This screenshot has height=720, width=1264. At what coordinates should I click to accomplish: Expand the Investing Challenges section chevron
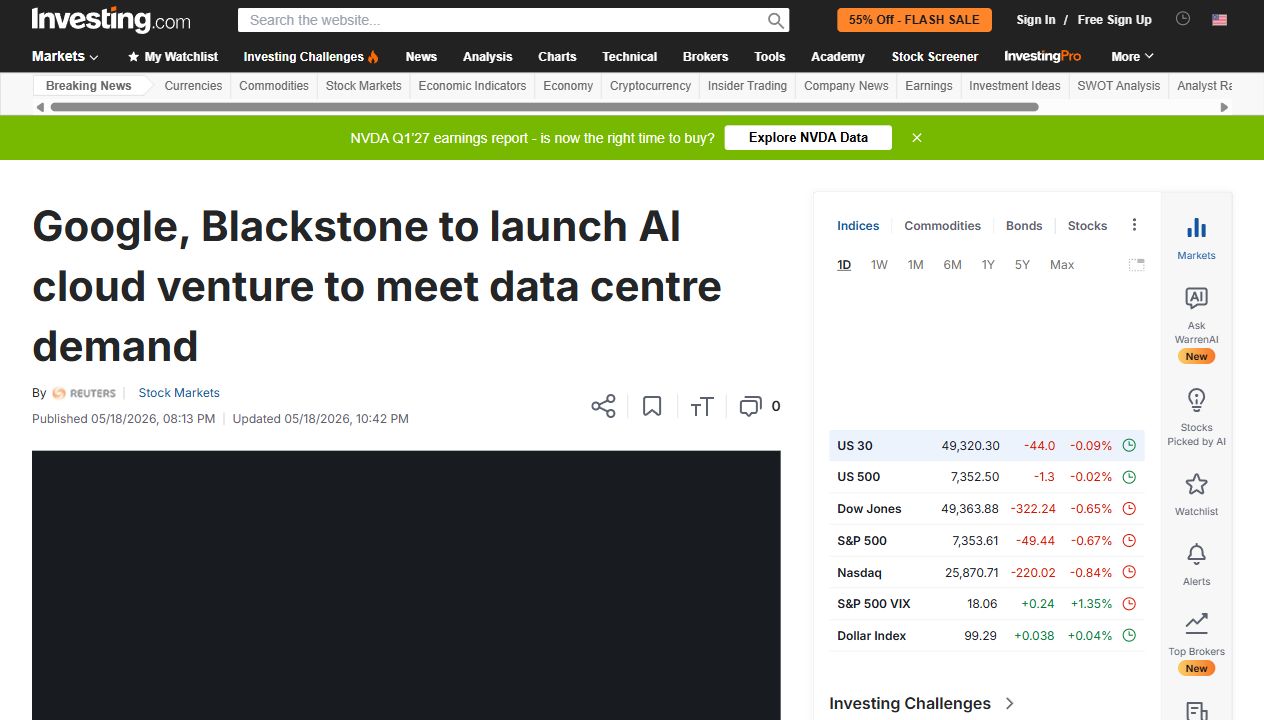[1009, 703]
